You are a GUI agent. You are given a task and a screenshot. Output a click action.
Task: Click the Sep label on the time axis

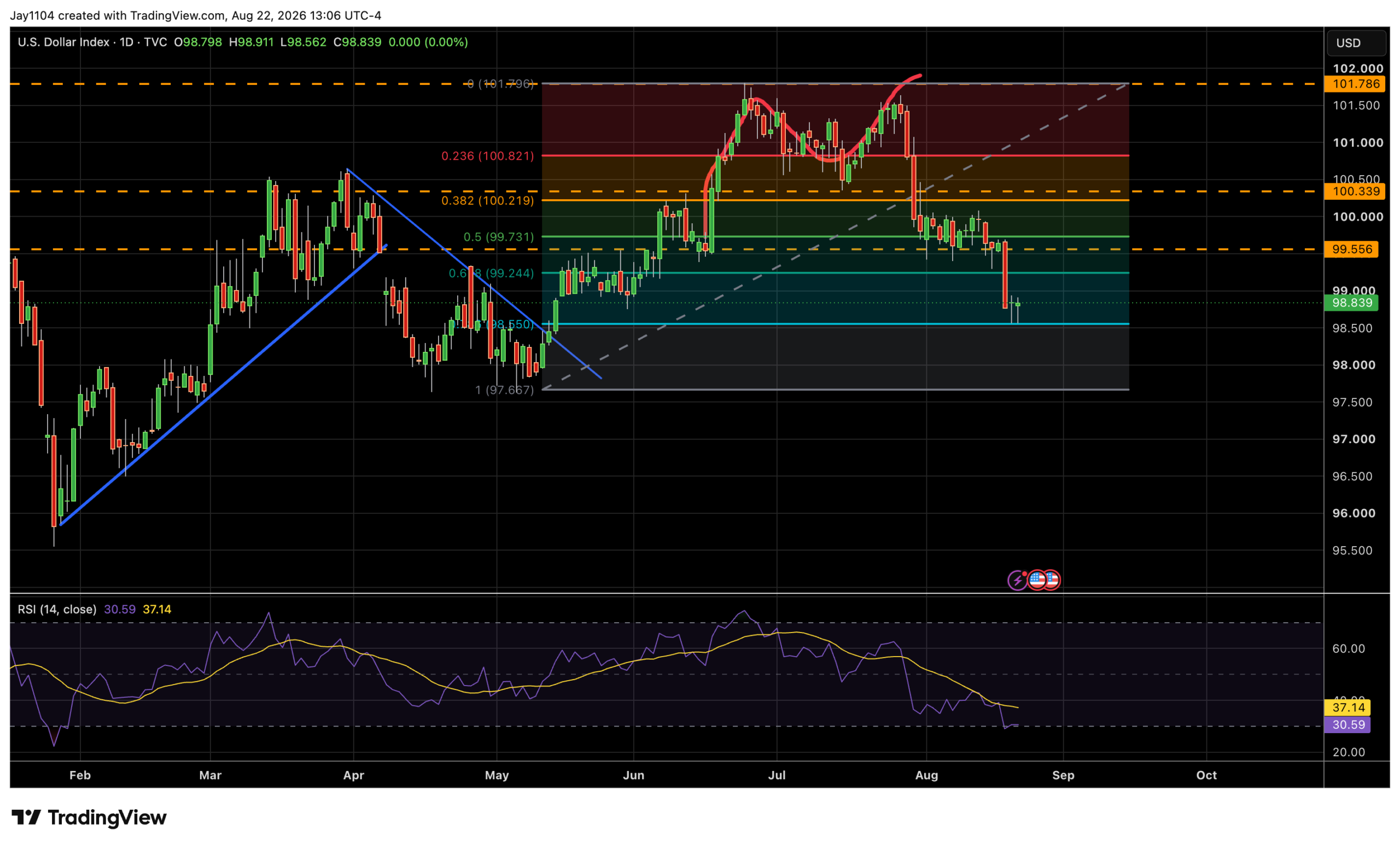[1063, 775]
